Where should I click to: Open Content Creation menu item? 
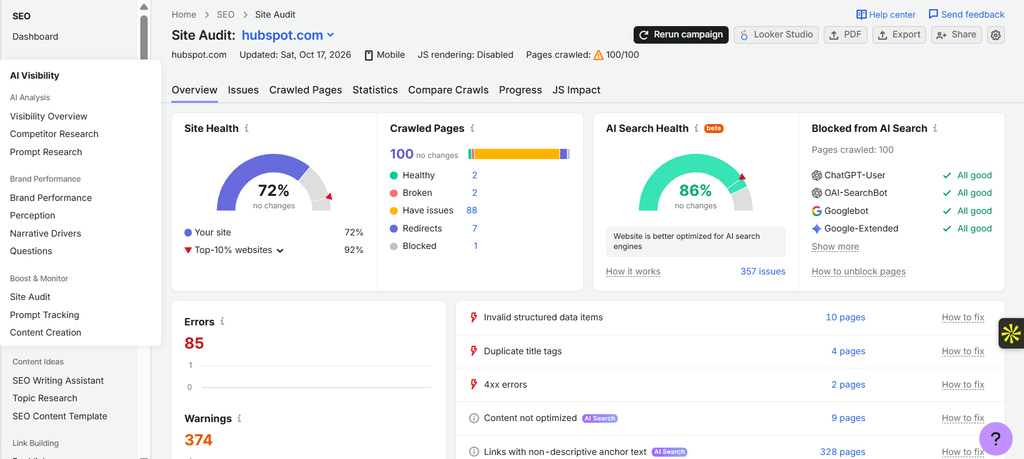pyautogui.click(x=46, y=332)
